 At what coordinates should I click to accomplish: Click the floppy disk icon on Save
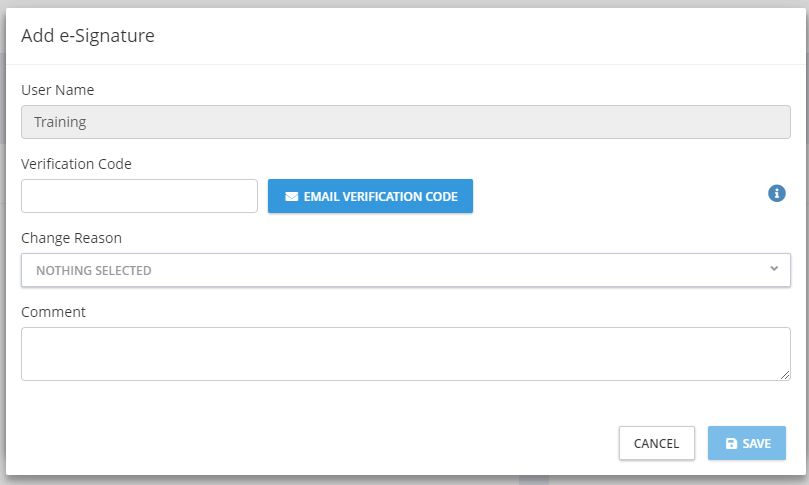pyautogui.click(x=731, y=443)
